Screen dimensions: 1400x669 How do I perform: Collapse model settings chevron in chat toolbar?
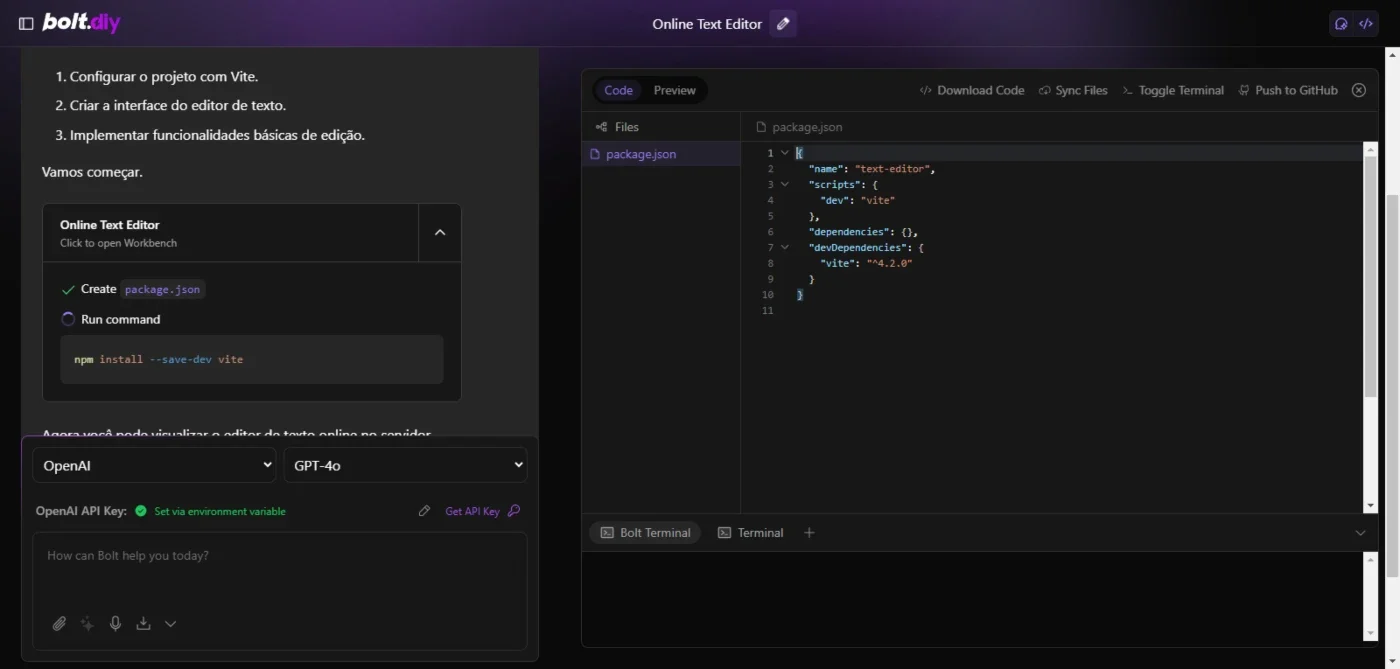[x=170, y=623]
